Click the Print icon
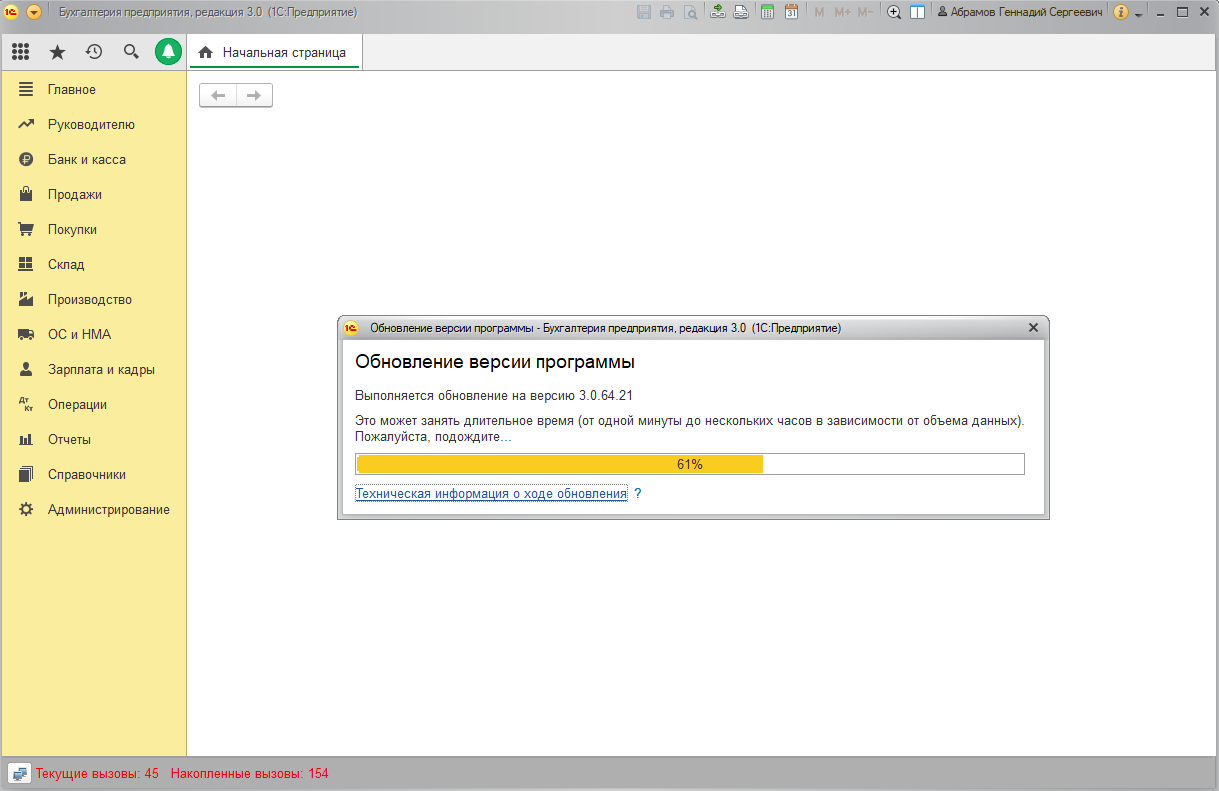Screen dimensions: 1219x791 [x=667, y=12]
